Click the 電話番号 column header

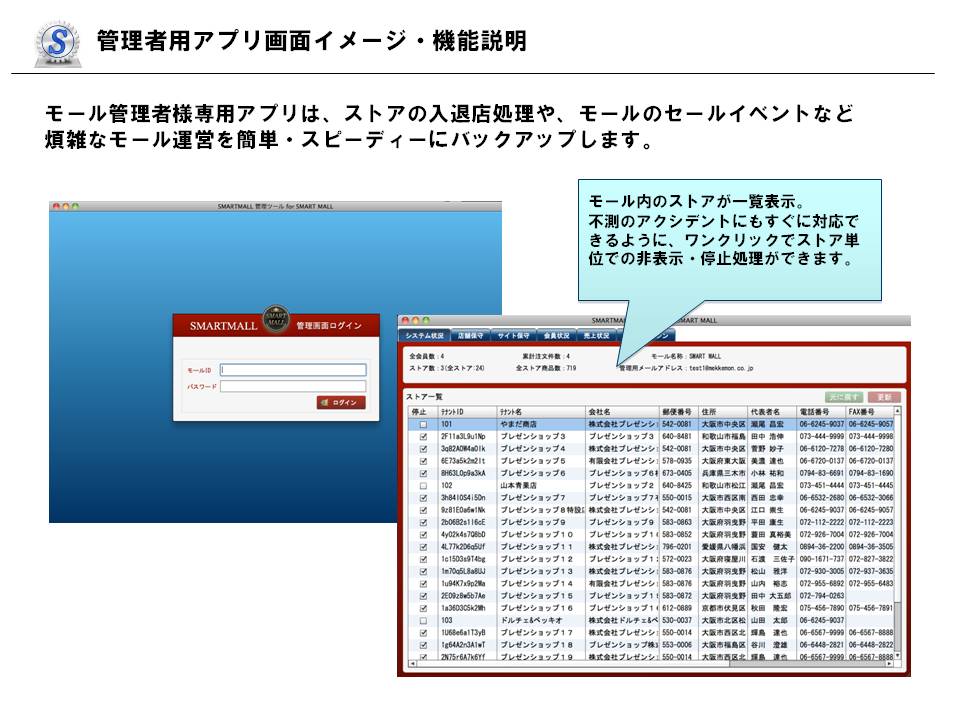click(x=821, y=412)
